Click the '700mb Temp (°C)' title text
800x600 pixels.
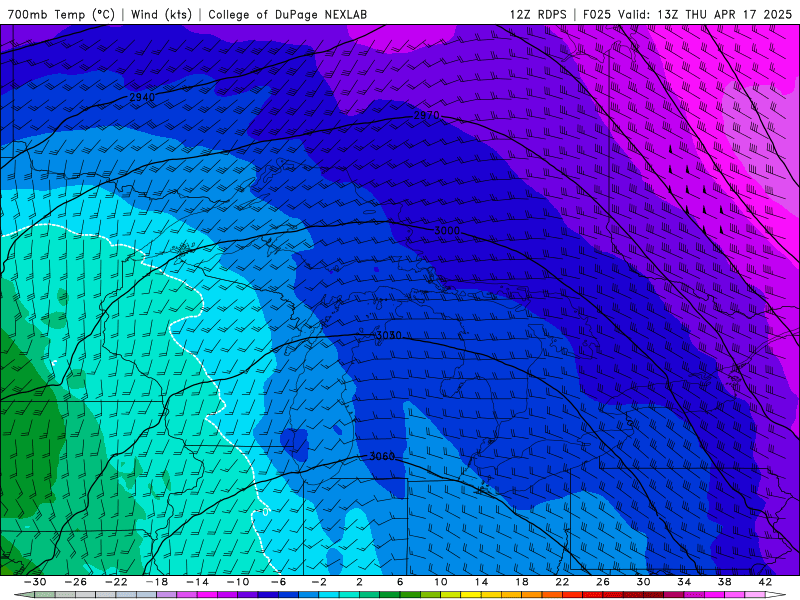pos(61,14)
